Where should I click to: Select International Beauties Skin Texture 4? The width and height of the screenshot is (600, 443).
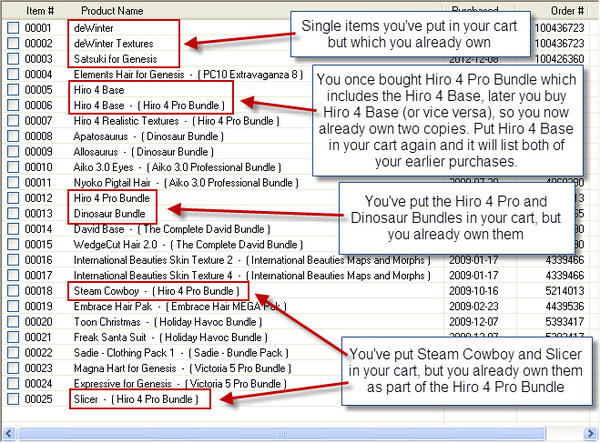click(x=153, y=275)
